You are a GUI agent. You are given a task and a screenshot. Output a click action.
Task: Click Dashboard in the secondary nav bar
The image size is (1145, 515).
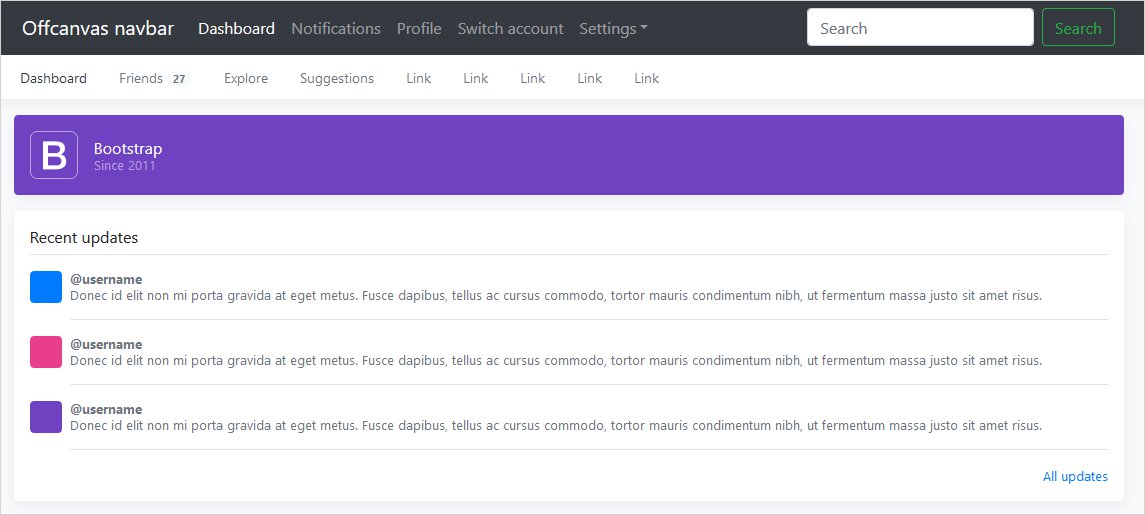point(54,79)
